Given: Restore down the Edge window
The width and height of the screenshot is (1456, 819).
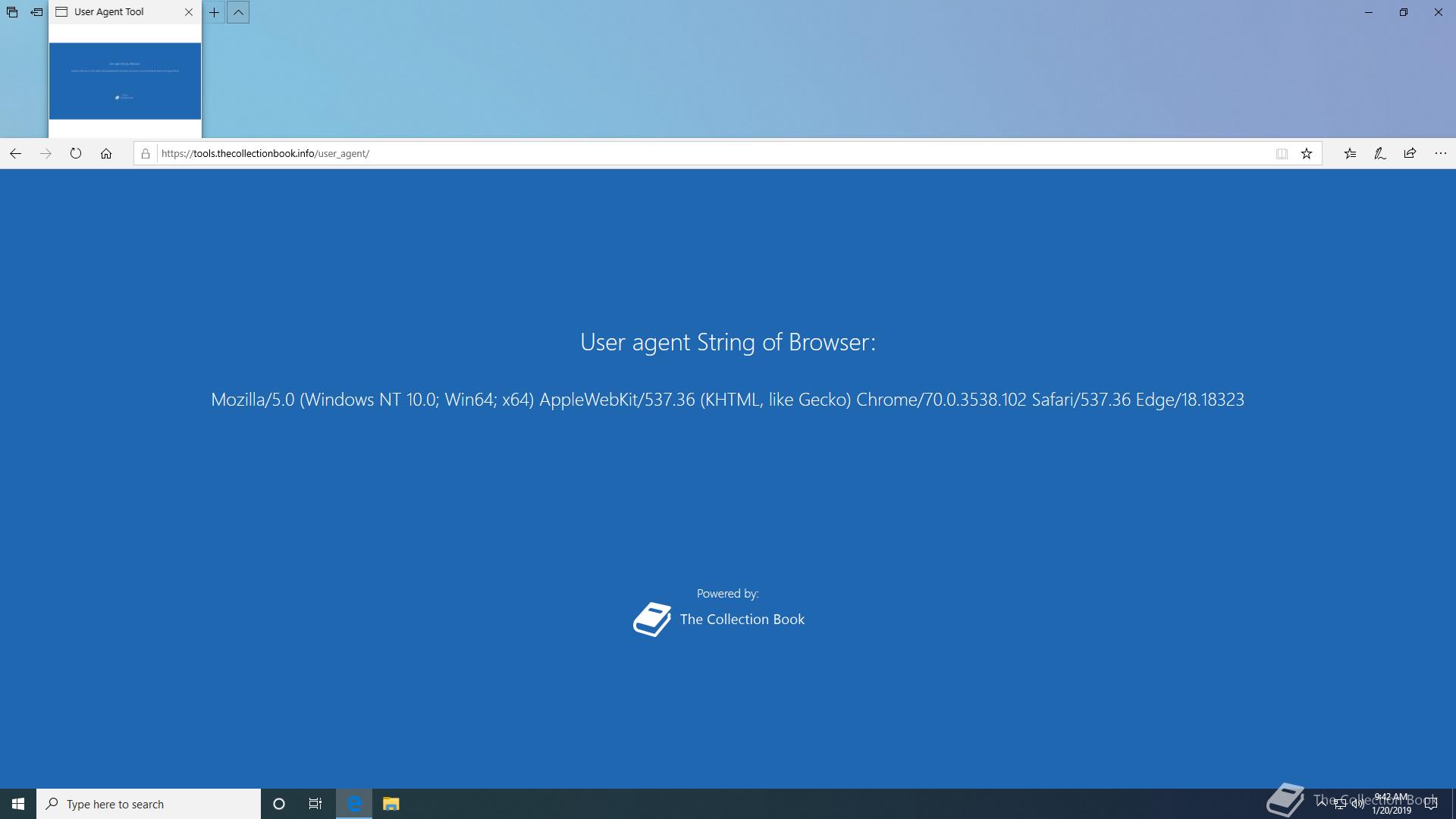Looking at the screenshot, I should (x=1404, y=12).
